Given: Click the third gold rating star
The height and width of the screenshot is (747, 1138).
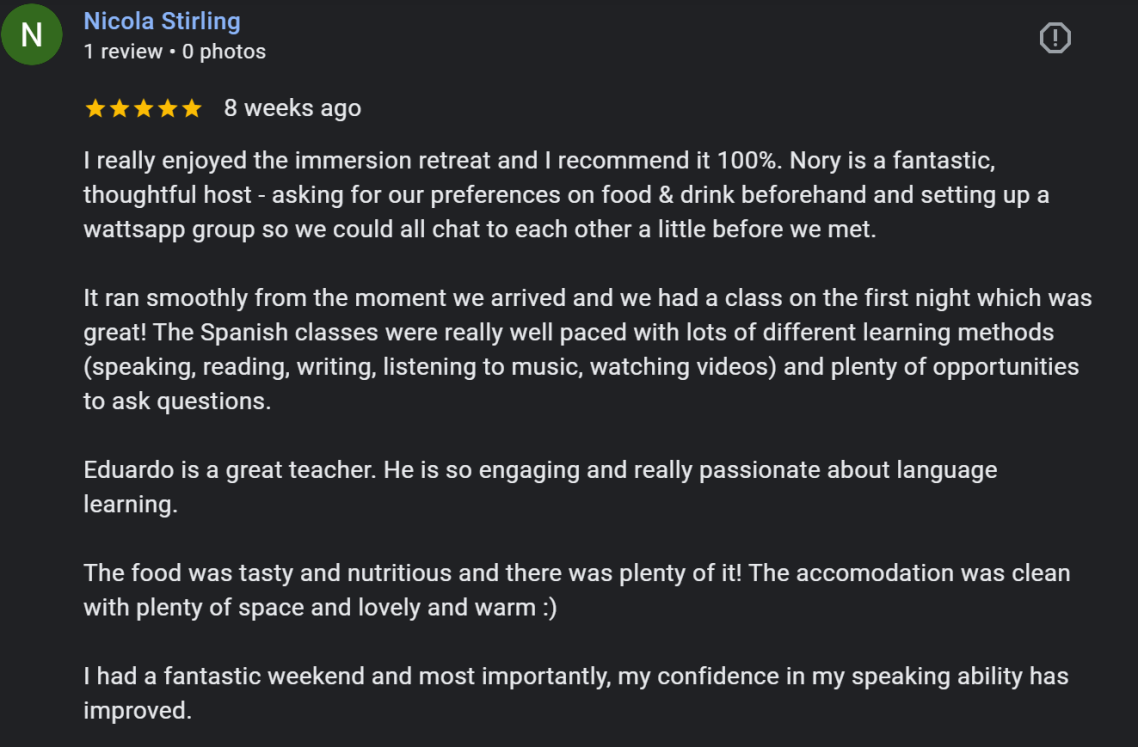Looking at the screenshot, I should pyautogui.click(x=143, y=108).
